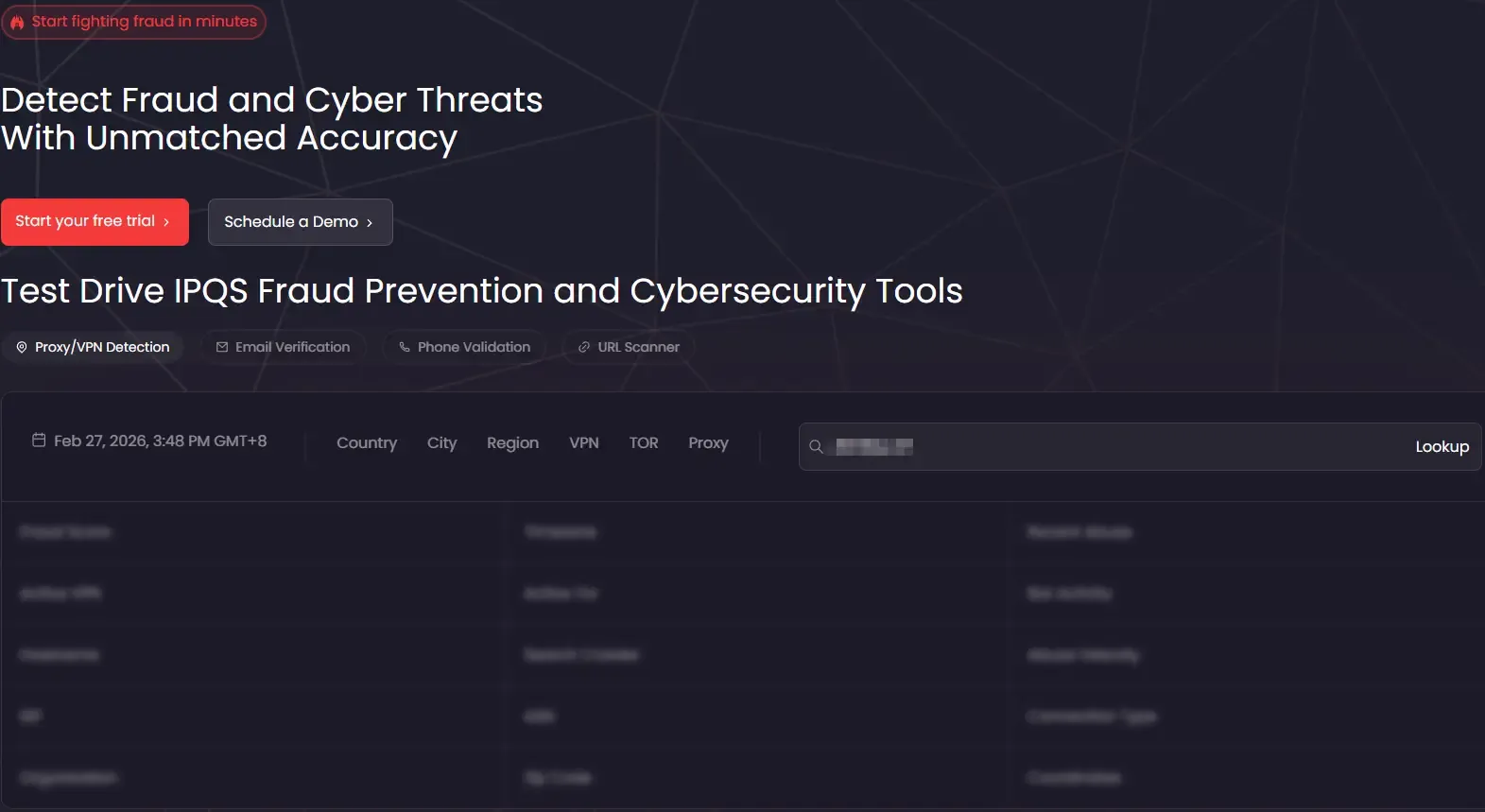Click the flame icon in the fraud badge
Screen dimensions: 1485x812
click(x=17, y=22)
